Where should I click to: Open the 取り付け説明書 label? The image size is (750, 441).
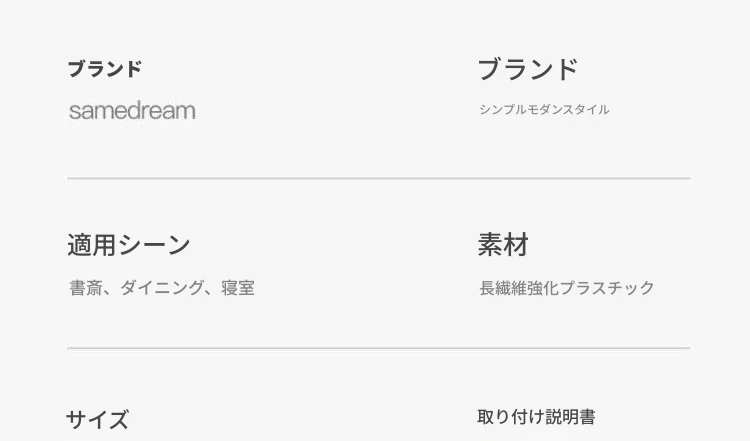click(537, 417)
